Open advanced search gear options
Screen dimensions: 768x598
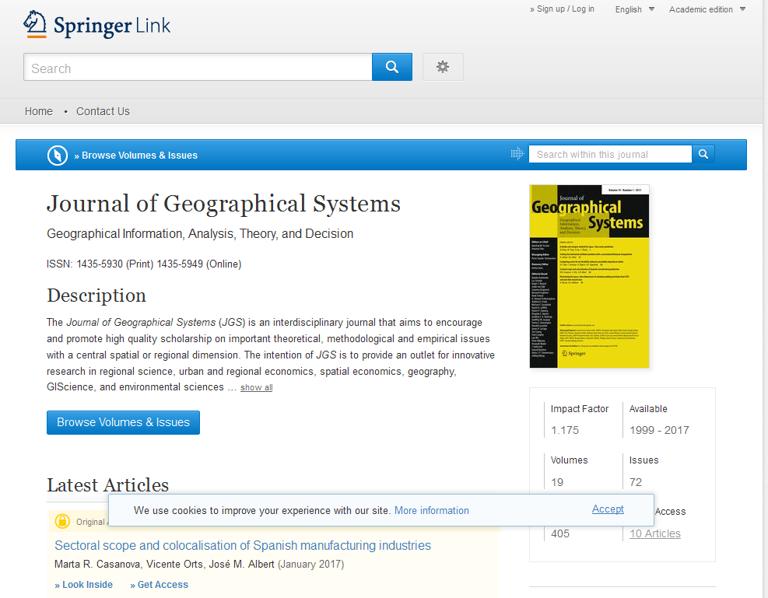[443, 67]
